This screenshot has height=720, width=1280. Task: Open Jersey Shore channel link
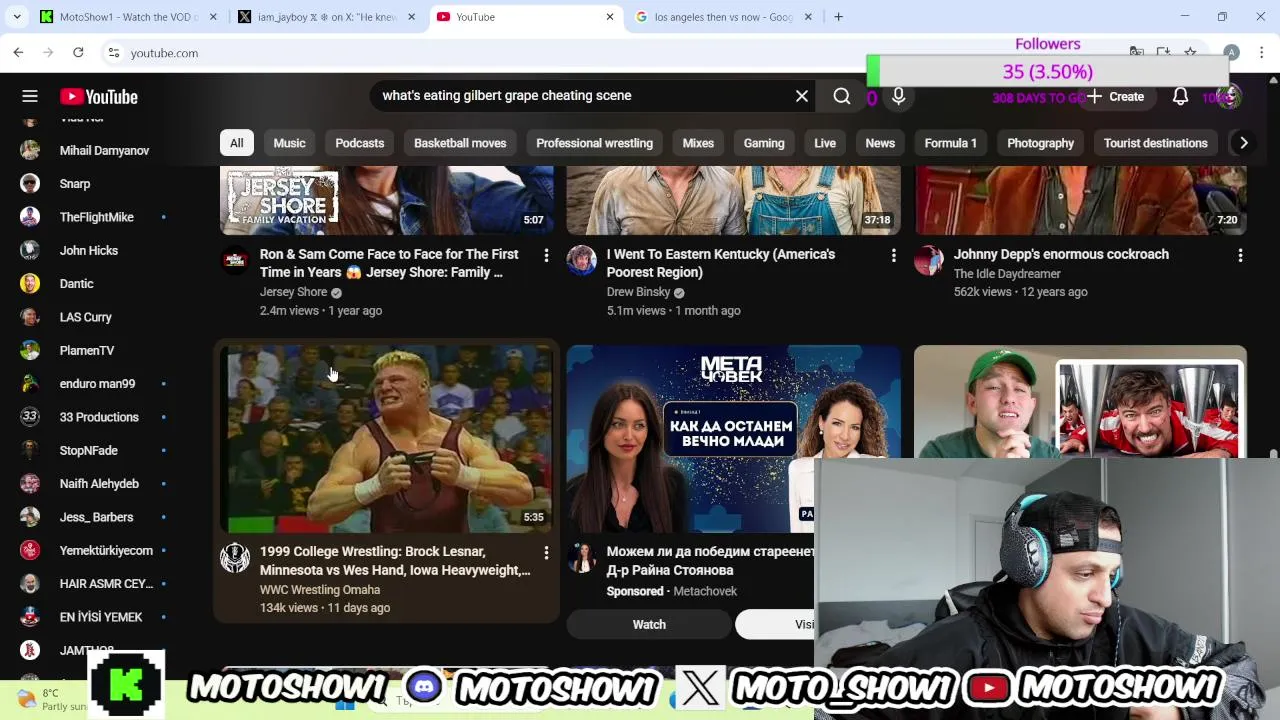(x=293, y=292)
